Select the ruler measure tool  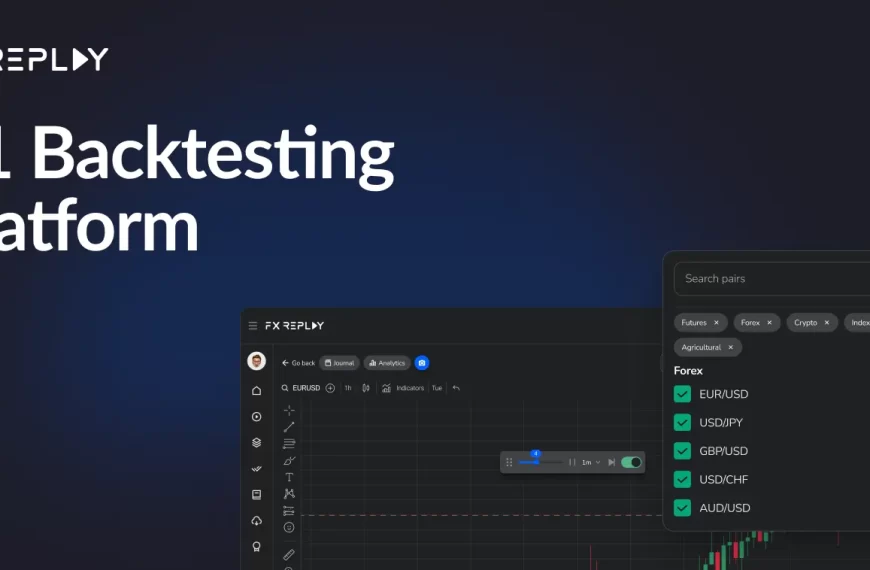coord(289,554)
